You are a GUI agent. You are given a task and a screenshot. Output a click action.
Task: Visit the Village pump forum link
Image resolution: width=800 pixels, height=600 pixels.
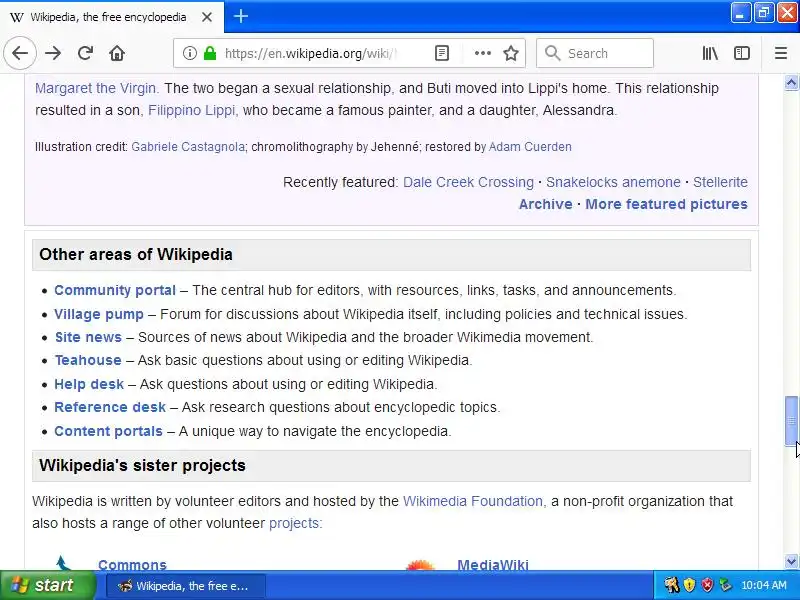pos(99,314)
